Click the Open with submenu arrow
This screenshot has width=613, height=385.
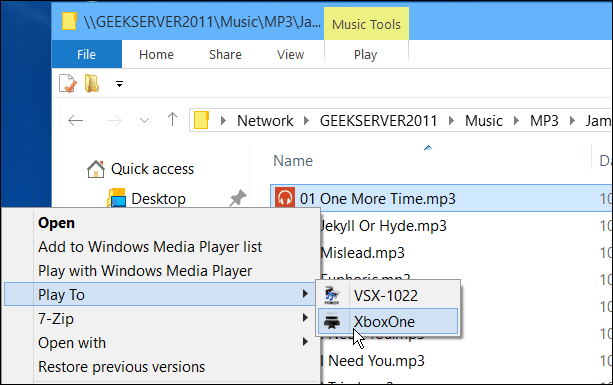pyautogui.click(x=305, y=342)
